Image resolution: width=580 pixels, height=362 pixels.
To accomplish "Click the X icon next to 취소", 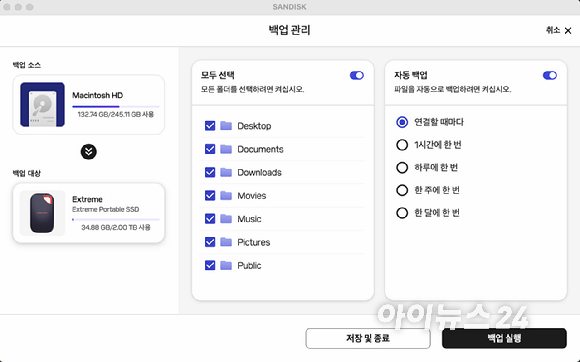I will 568,31.
